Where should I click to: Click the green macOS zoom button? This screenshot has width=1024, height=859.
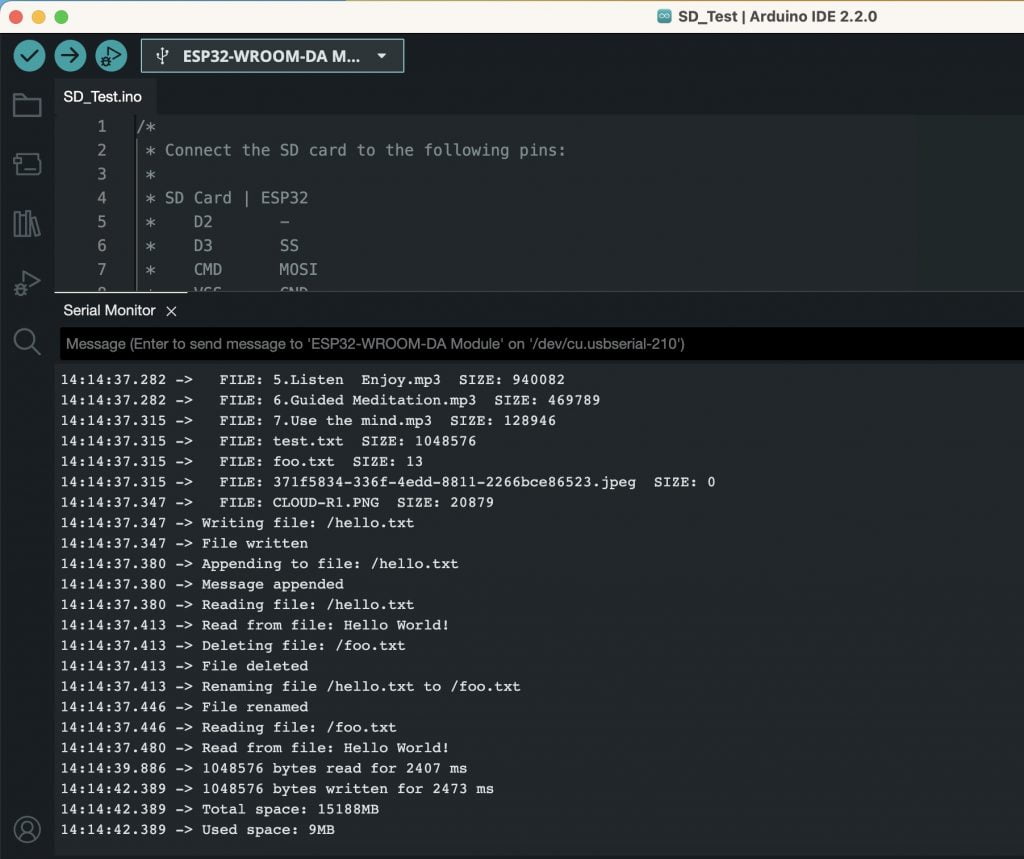pyautogui.click(x=61, y=17)
